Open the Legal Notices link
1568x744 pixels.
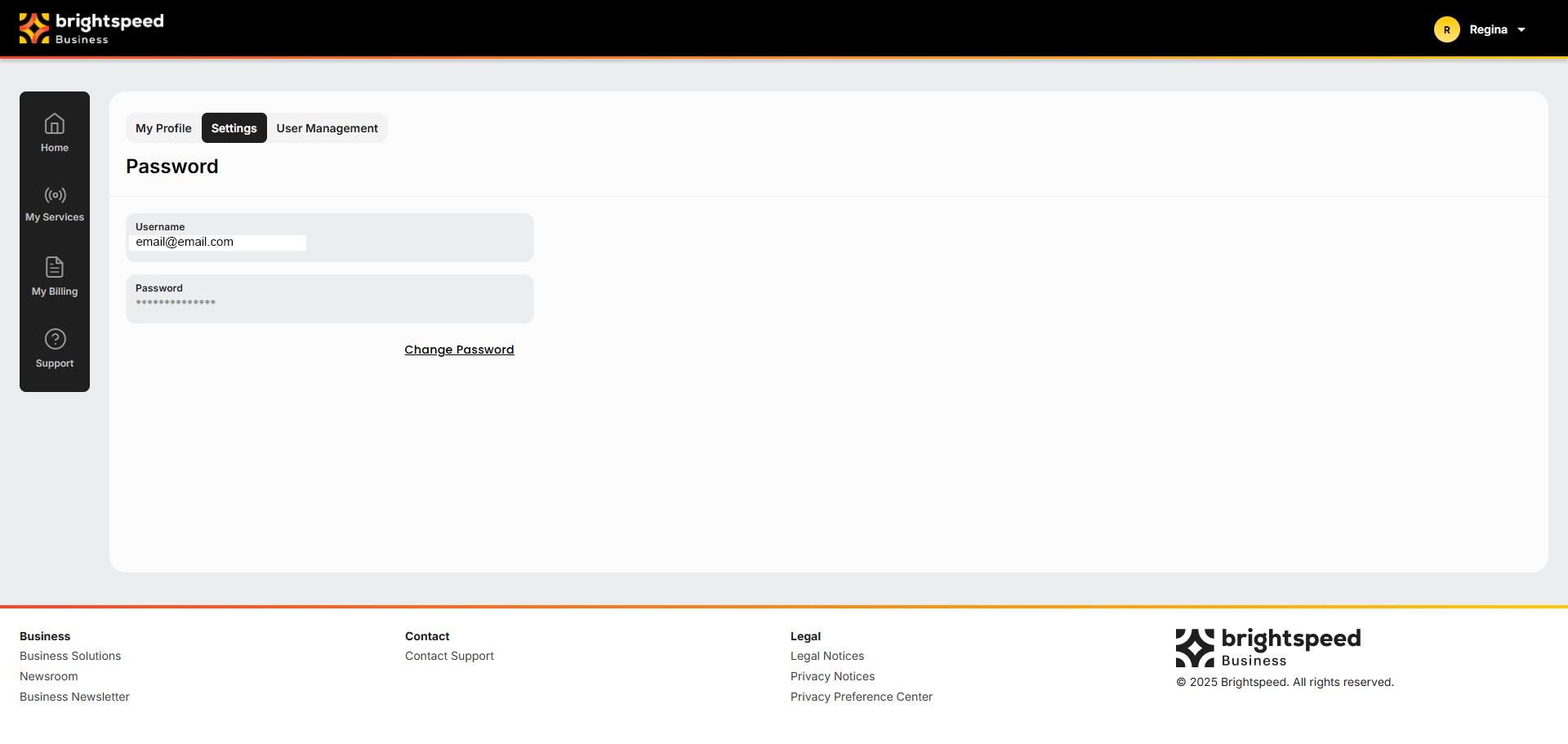tap(826, 656)
